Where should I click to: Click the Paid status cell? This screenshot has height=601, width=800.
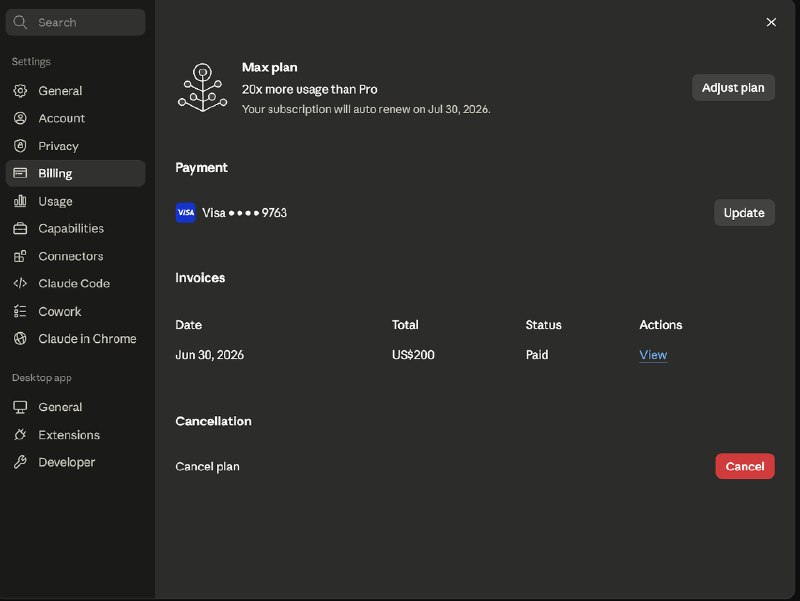pos(537,355)
